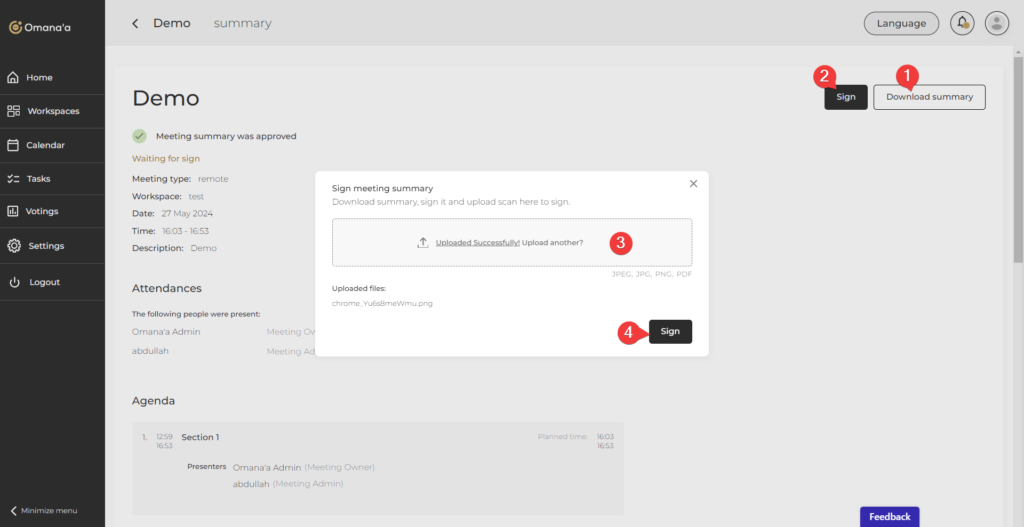Open the notifications bell icon
The height and width of the screenshot is (527, 1024).
coord(962,23)
